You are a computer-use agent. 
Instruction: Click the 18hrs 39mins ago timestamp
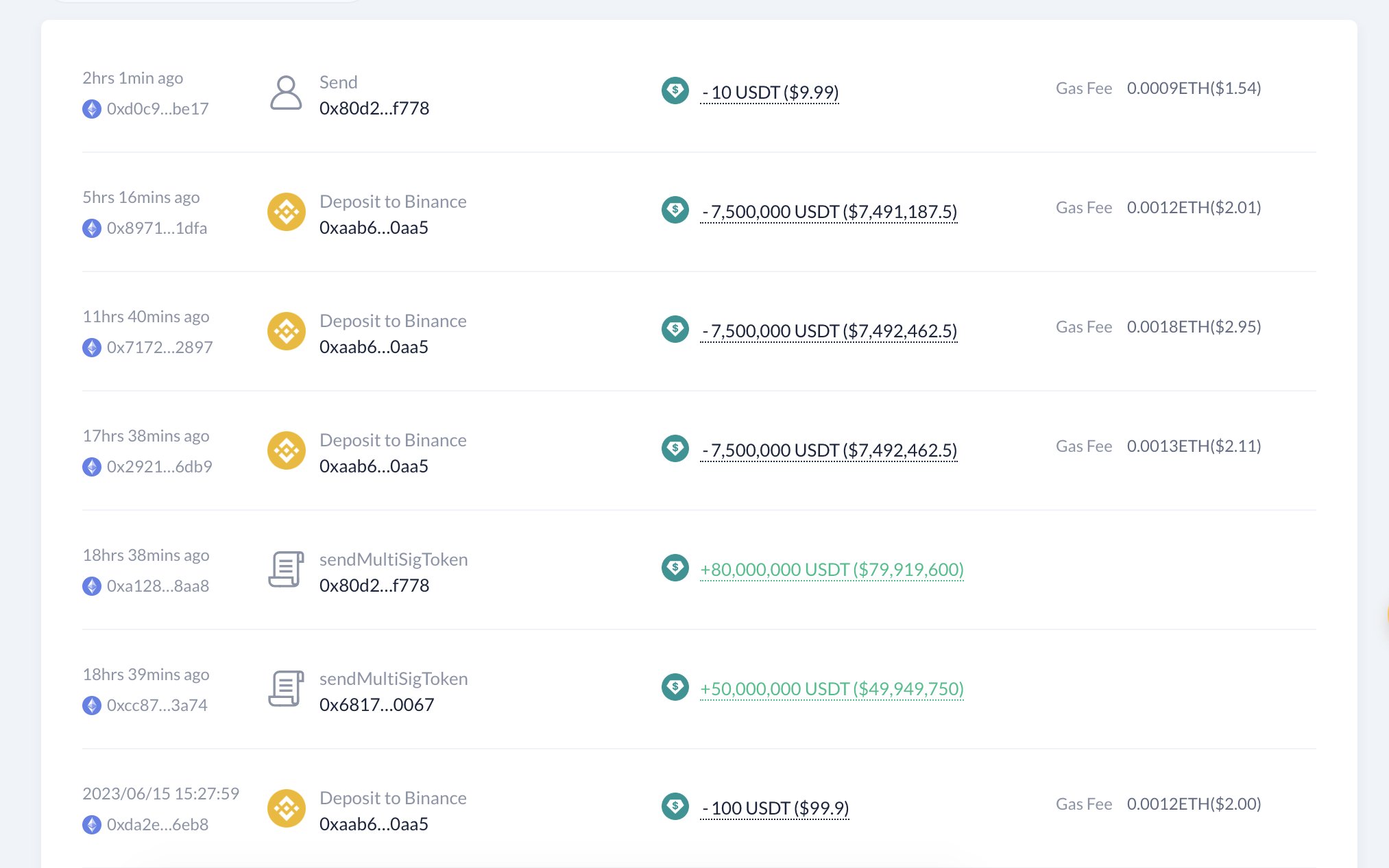(146, 675)
